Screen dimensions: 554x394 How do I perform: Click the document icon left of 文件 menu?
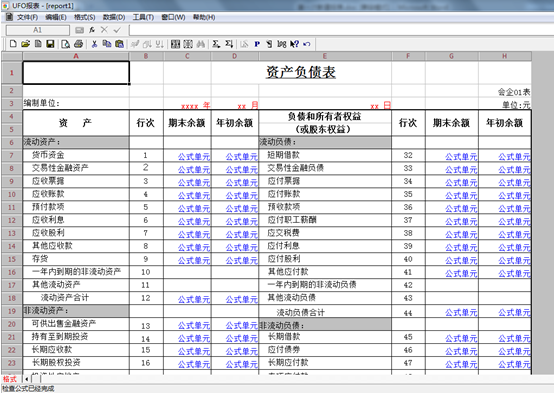[x=9, y=17]
